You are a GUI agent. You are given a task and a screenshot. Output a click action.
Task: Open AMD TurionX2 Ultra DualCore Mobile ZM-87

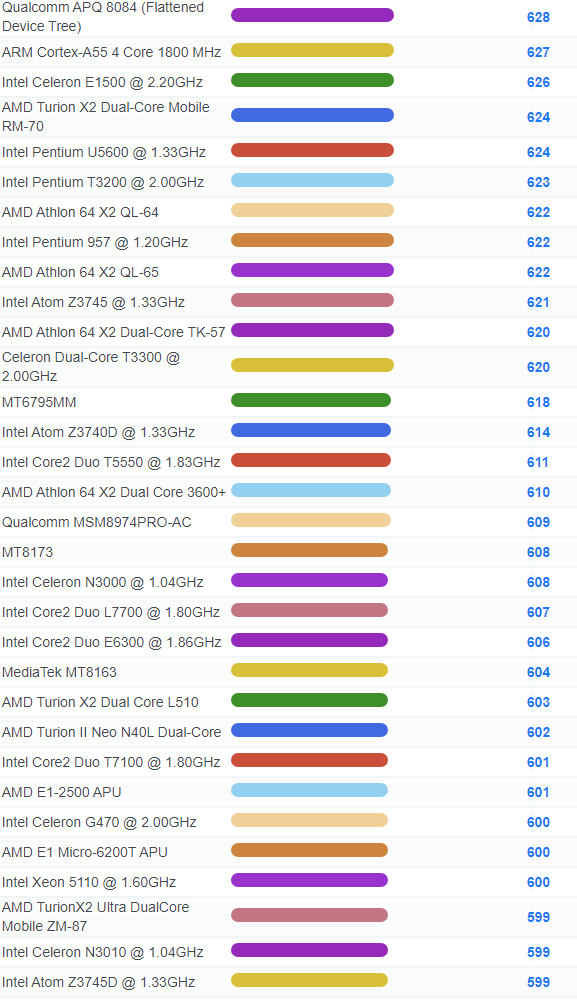click(x=96, y=916)
